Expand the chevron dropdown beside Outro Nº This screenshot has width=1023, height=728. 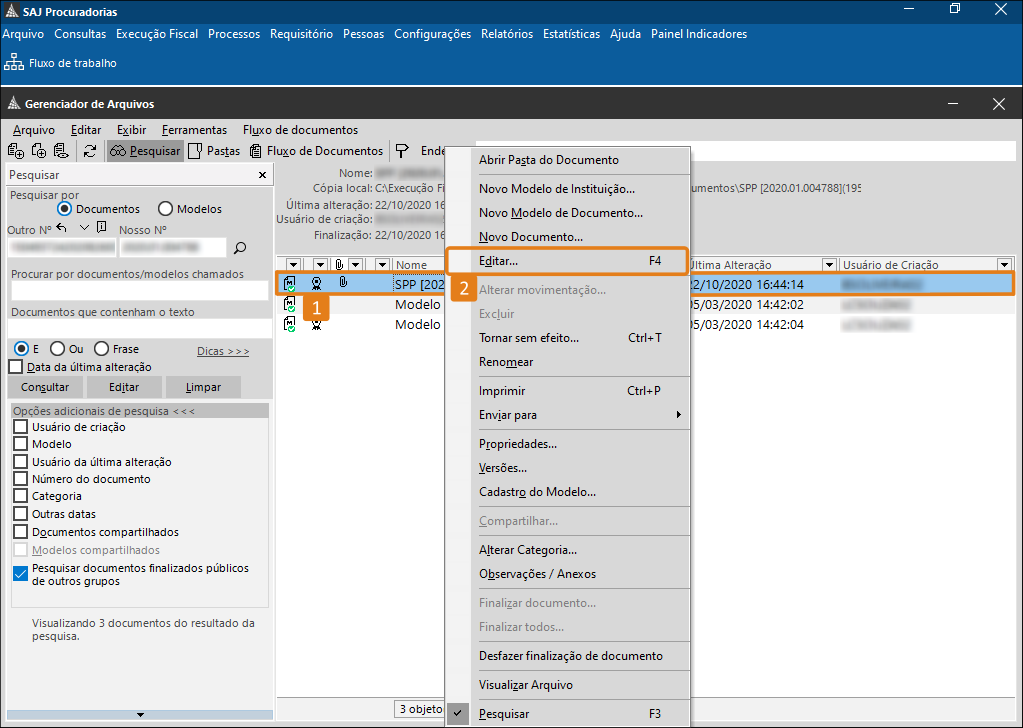[84, 228]
